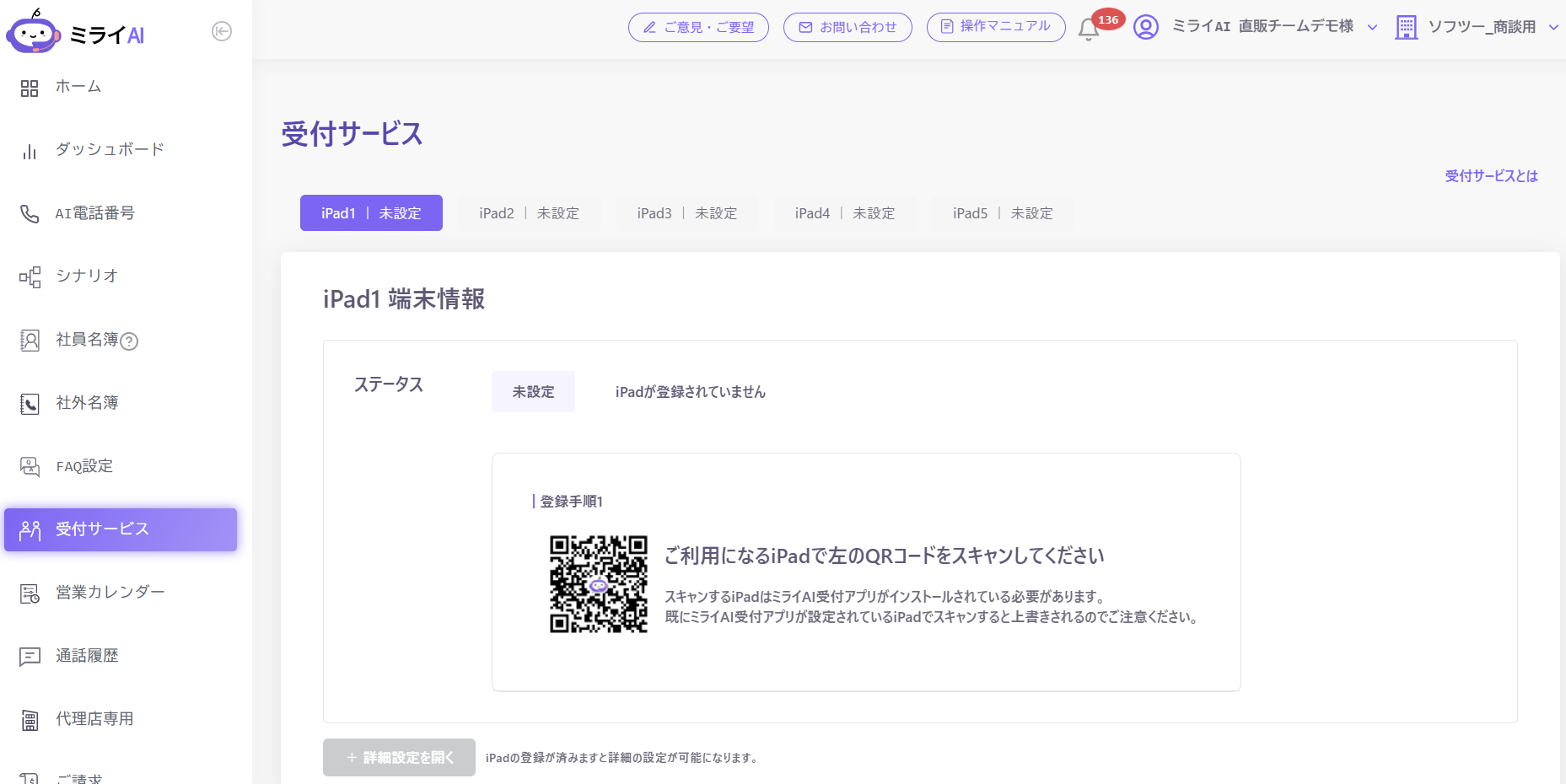This screenshot has height=784, width=1566.
Task: Click the registration QR code image
Action: 599,584
